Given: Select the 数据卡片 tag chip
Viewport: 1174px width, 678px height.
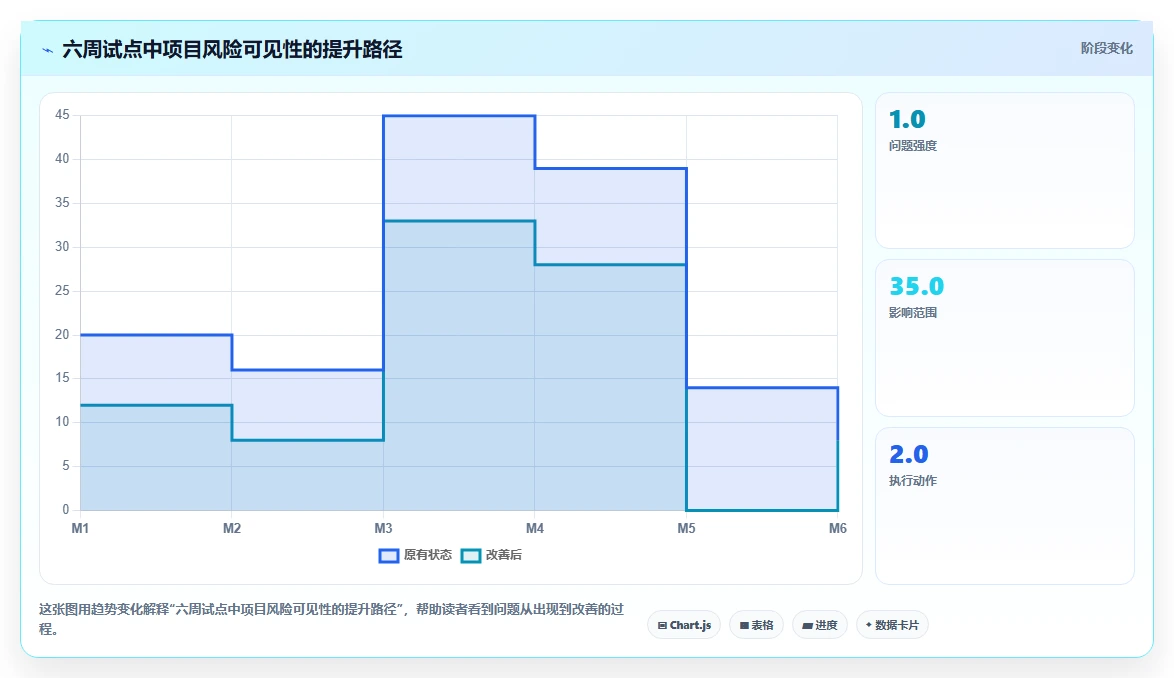Looking at the screenshot, I should 892,625.
